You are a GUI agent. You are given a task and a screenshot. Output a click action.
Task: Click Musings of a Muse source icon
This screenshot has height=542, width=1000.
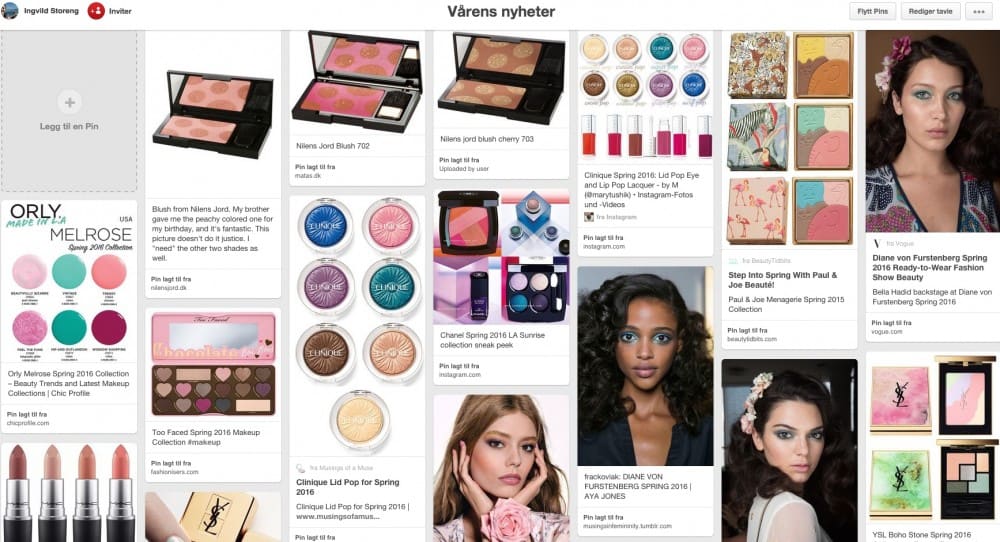301,468
